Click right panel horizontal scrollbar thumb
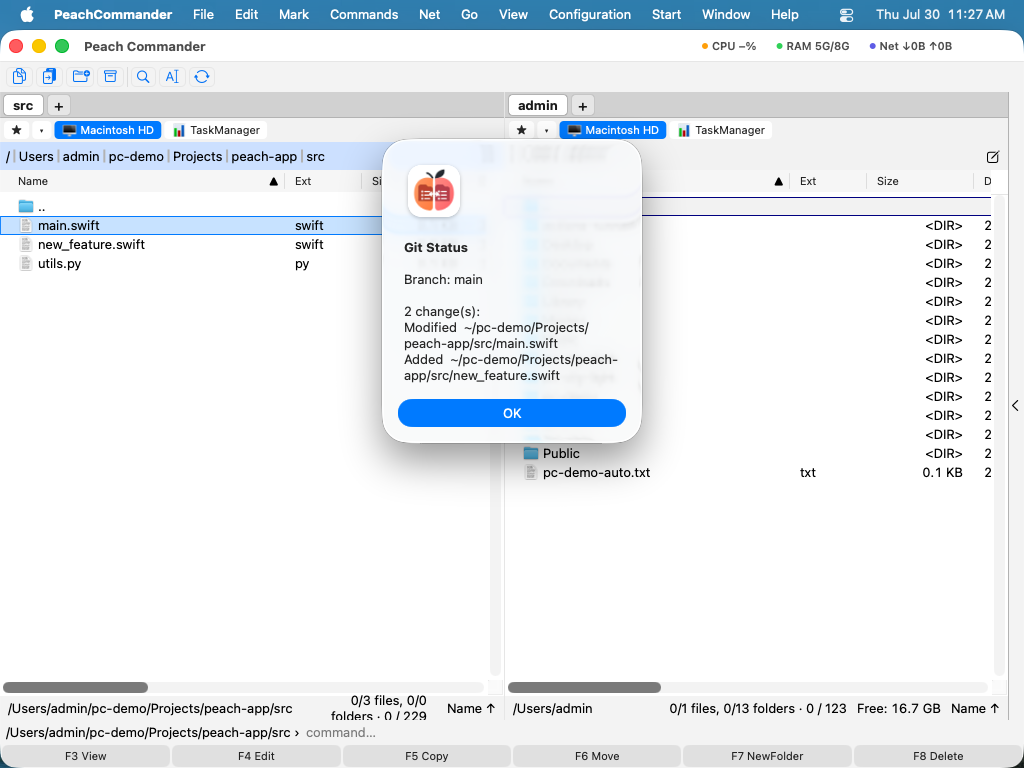 click(x=584, y=687)
